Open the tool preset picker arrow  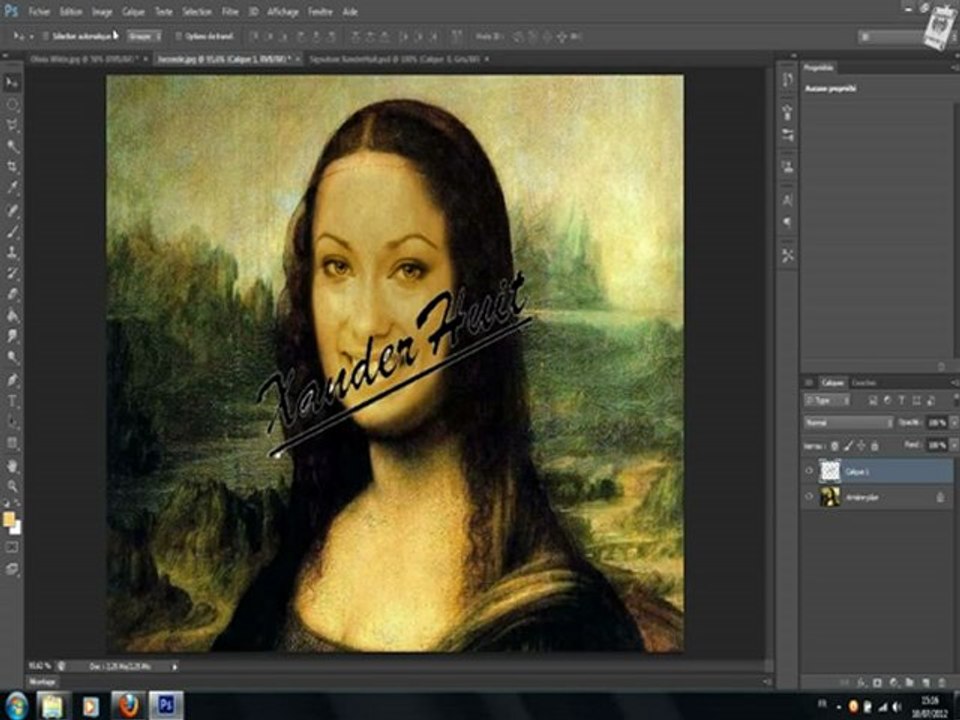(x=31, y=37)
